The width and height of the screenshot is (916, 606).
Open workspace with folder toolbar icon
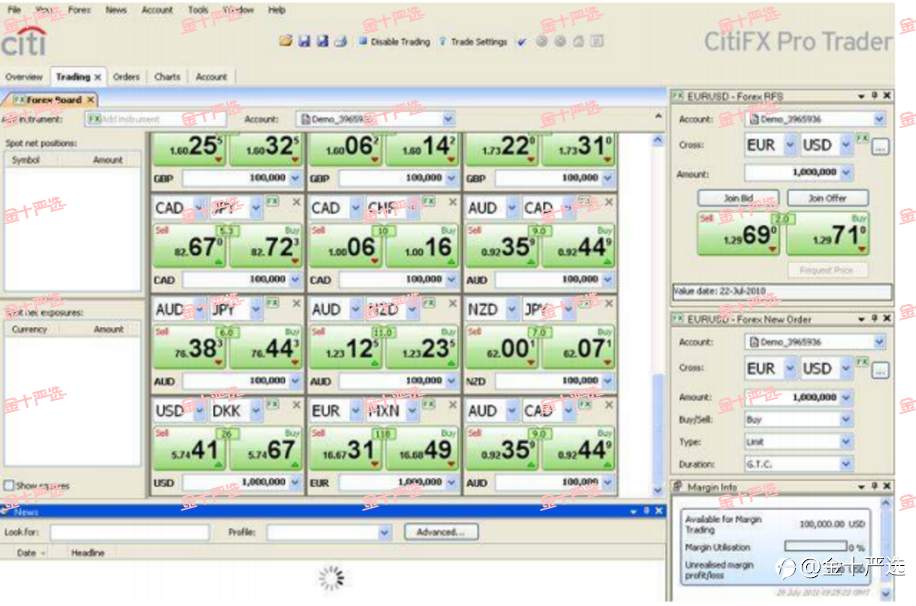coord(286,41)
